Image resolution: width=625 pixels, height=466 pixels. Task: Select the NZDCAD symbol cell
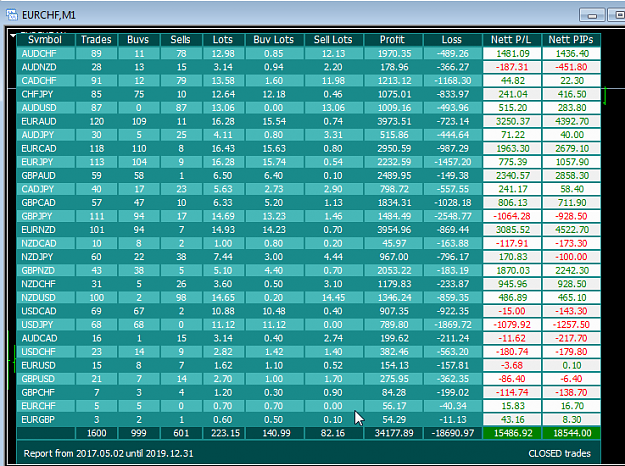point(45,243)
